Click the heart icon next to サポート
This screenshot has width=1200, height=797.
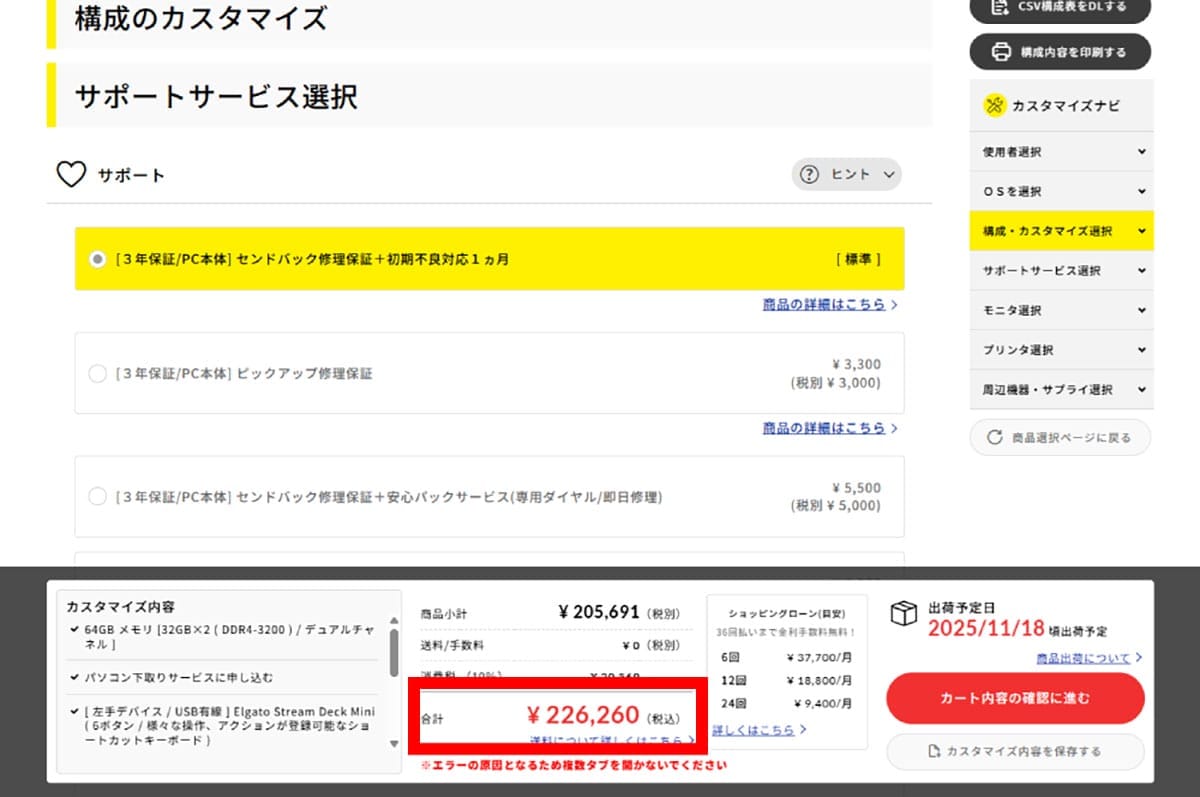click(71, 173)
